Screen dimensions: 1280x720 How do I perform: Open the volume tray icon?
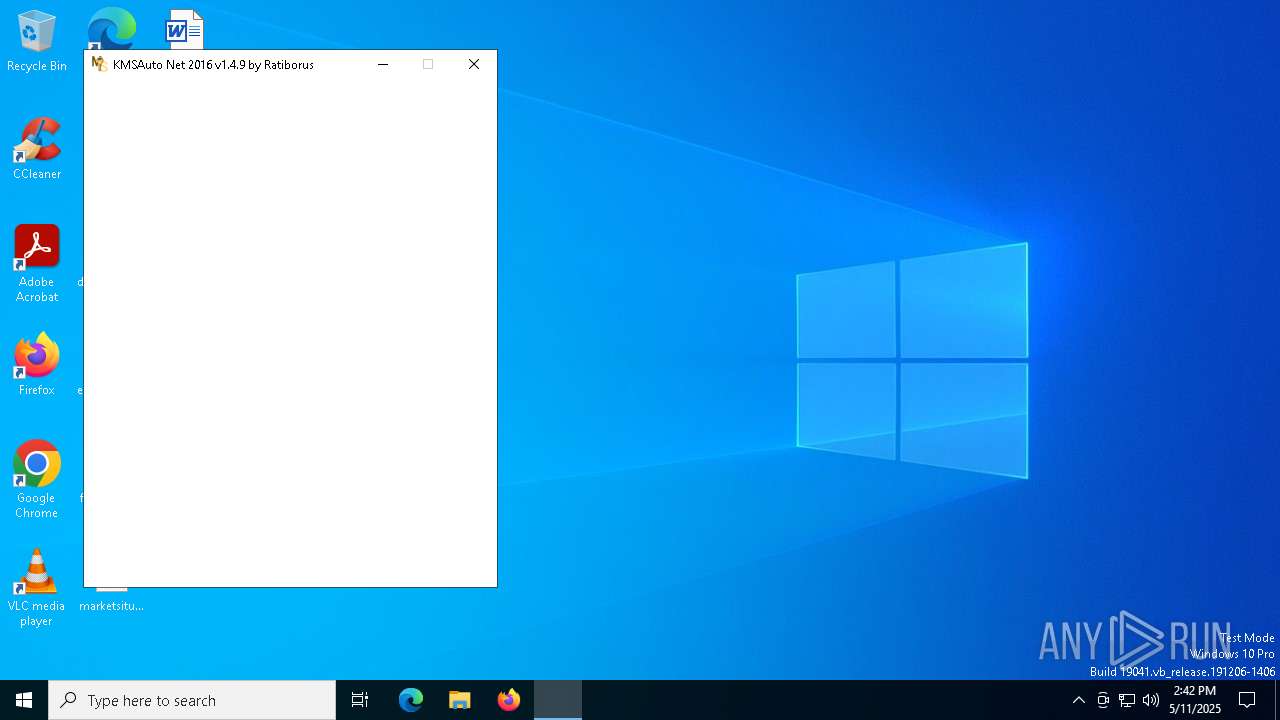[1151, 700]
